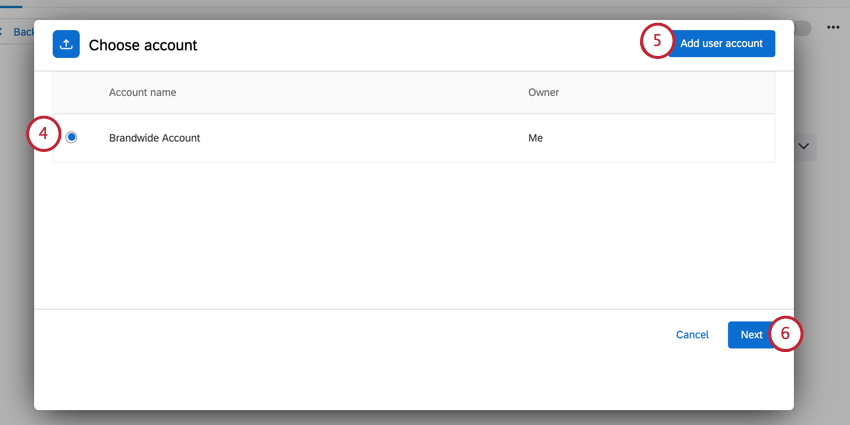The height and width of the screenshot is (425, 850).
Task: Click the Choose account dialog title
Action: 143,45
